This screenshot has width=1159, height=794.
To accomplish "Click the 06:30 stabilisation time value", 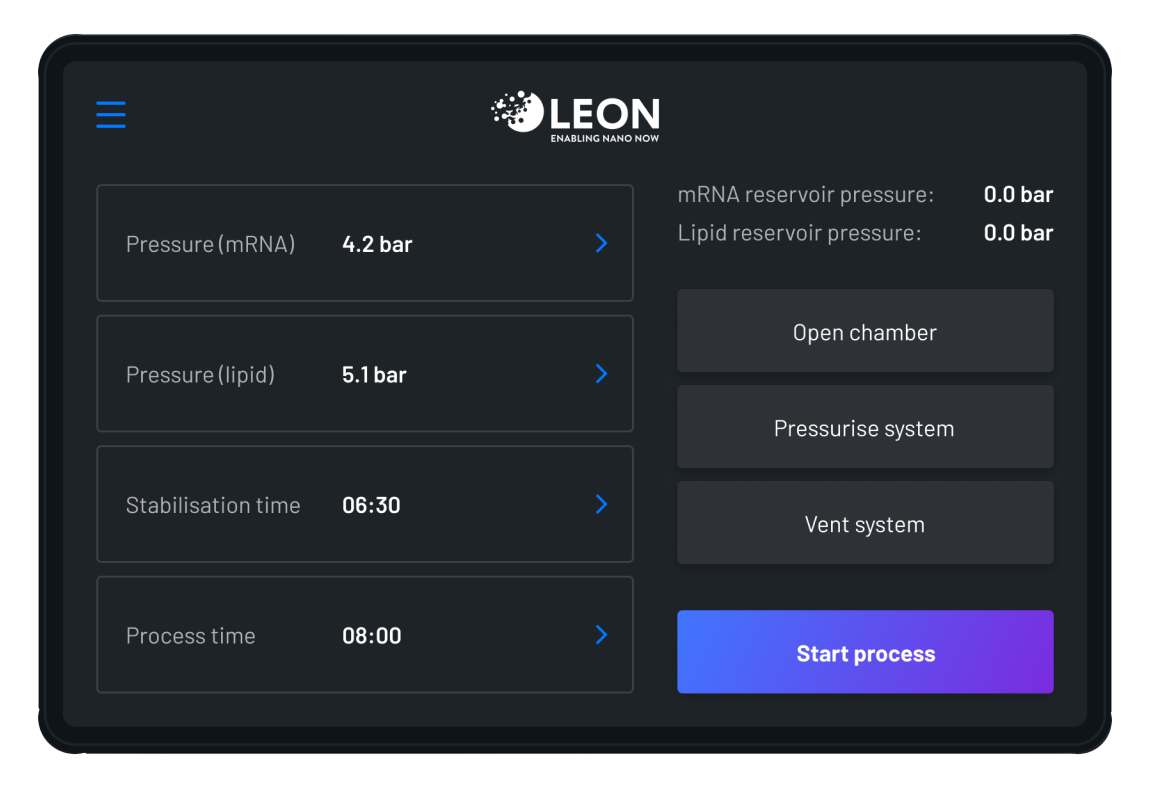I will click(371, 505).
